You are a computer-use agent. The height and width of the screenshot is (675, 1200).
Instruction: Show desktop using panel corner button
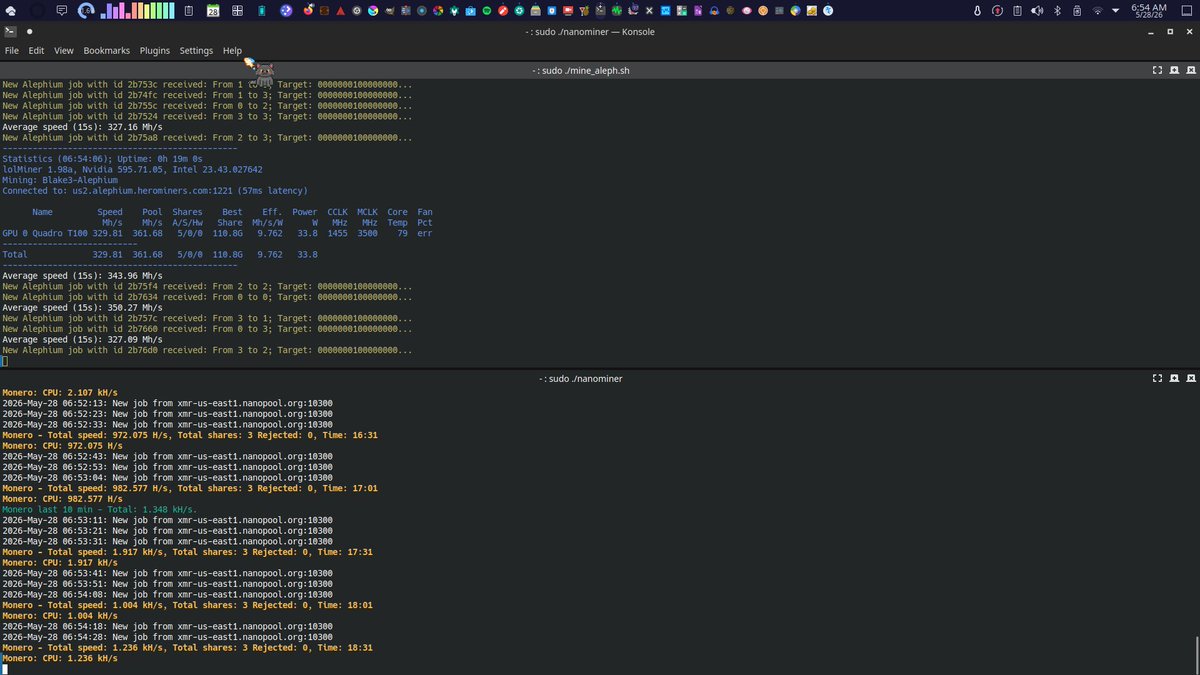[1186, 10]
